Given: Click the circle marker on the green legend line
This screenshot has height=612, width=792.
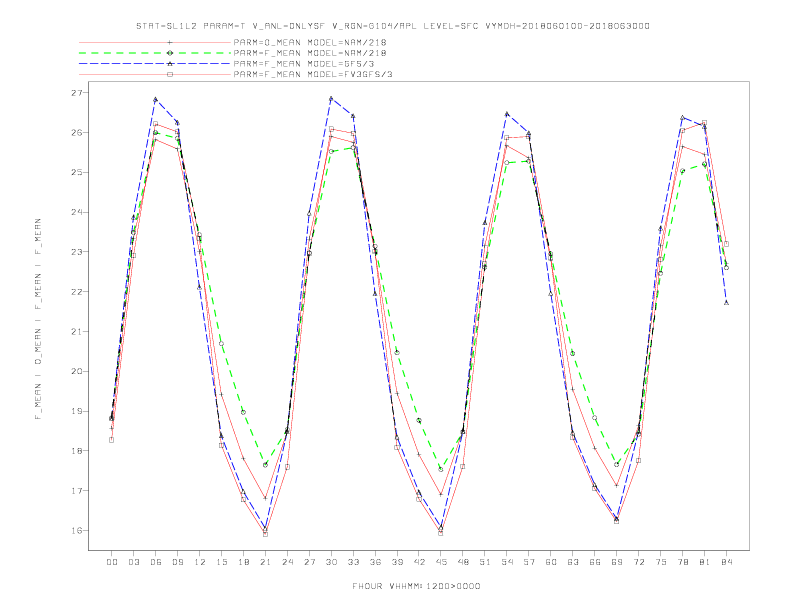Looking at the screenshot, I should pos(170,53).
